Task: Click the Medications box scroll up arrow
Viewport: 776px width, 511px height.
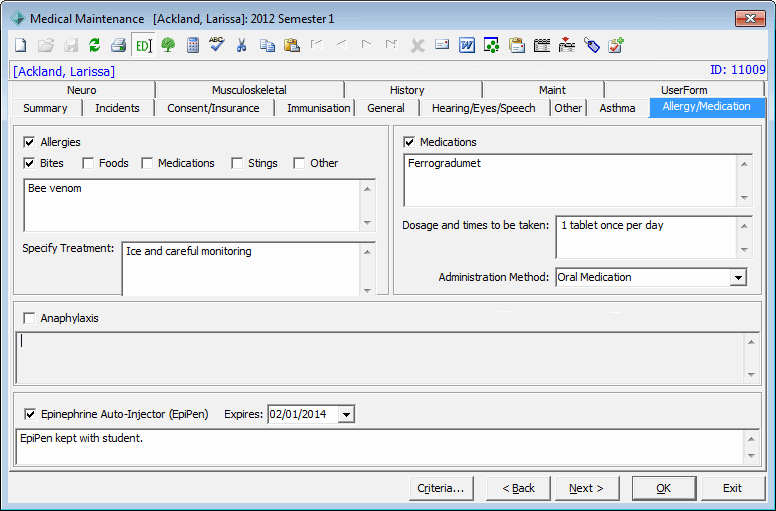Action: 744,164
